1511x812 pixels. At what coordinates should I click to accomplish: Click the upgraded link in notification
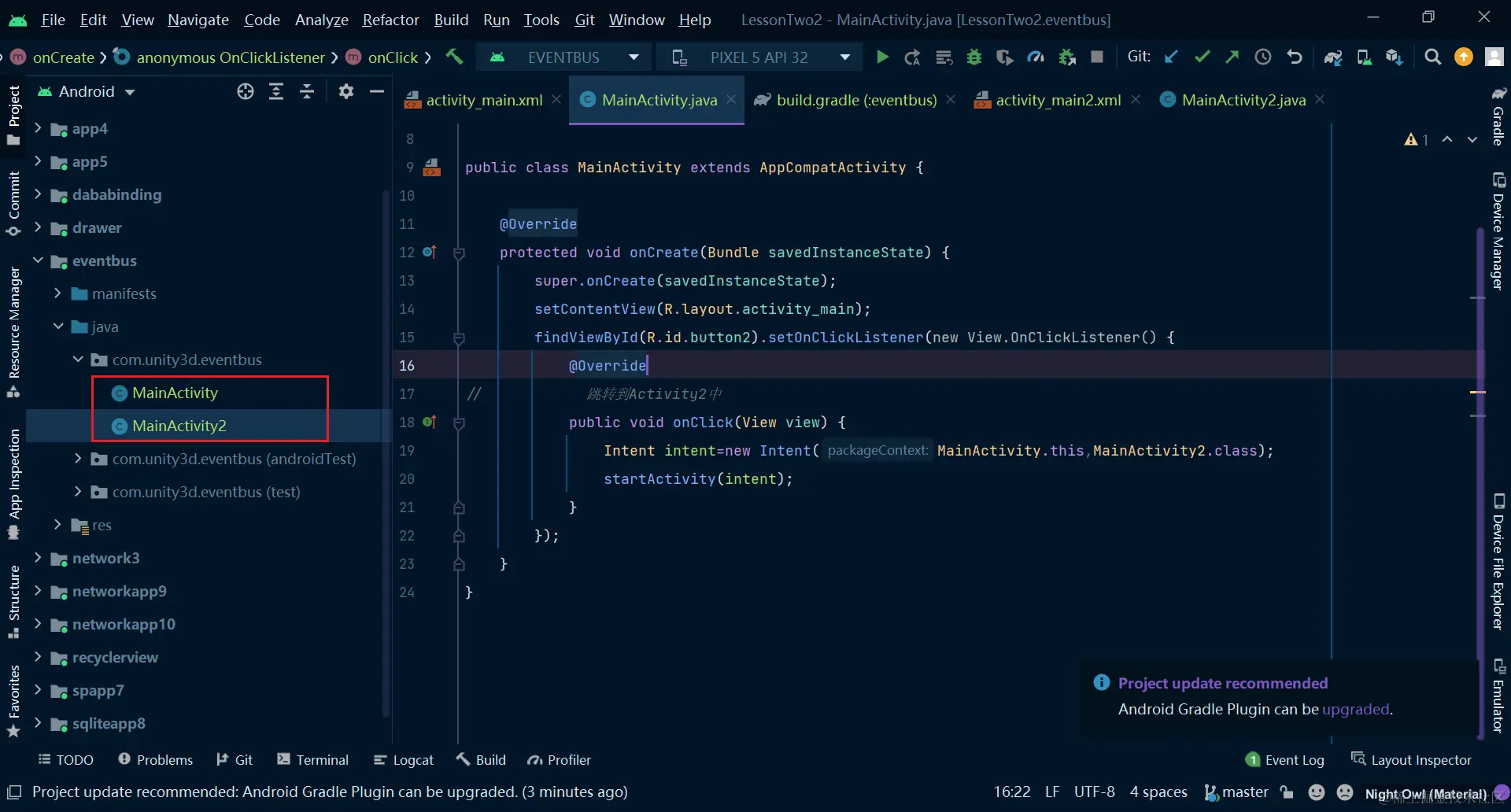click(x=1355, y=709)
